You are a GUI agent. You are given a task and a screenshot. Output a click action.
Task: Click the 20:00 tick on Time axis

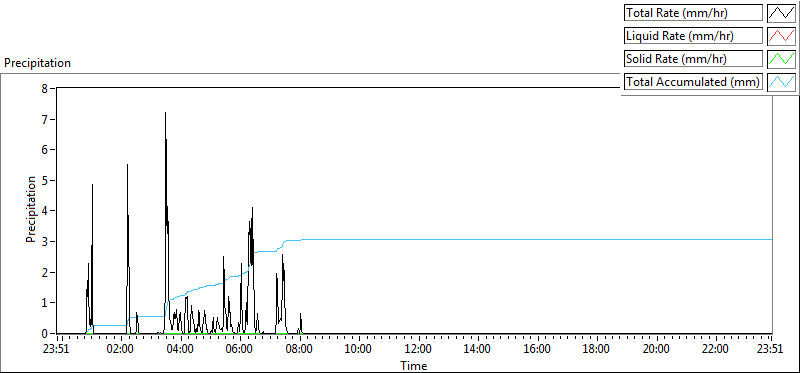(x=656, y=350)
